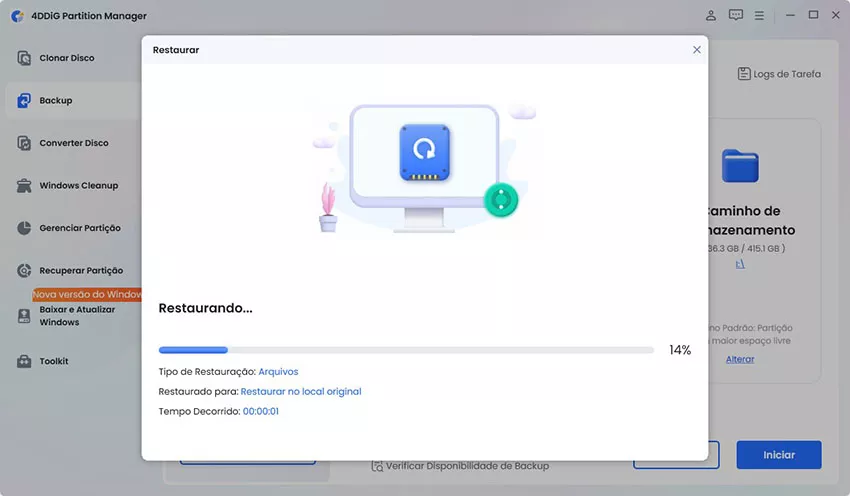Image resolution: width=850 pixels, height=496 pixels.
Task: Click Restaurar no local original text
Action: 301,391
